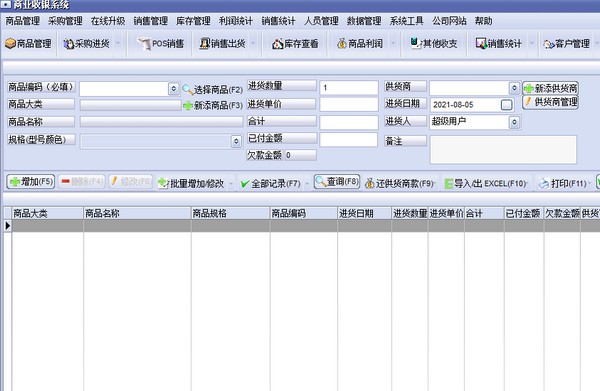This screenshot has width=600, height=391.
Task: Click 增加(F5) add button
Action: [x=31, y=181]
